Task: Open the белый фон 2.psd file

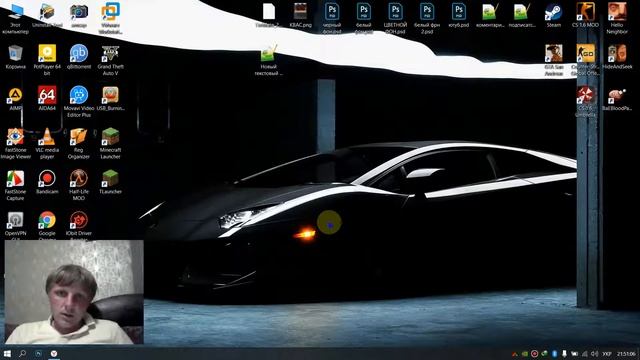Action: 427,18
